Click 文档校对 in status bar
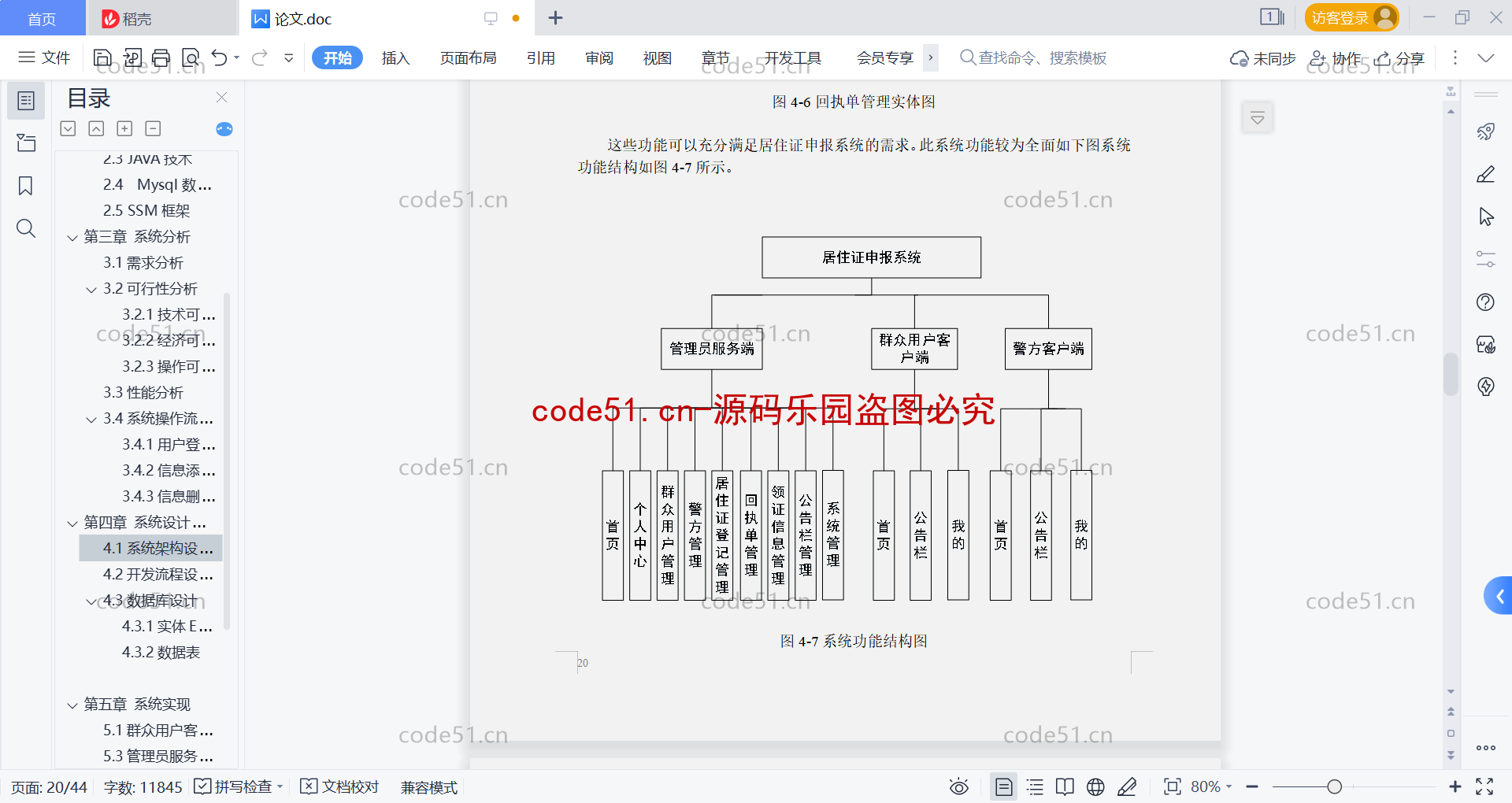 (340, 787)
